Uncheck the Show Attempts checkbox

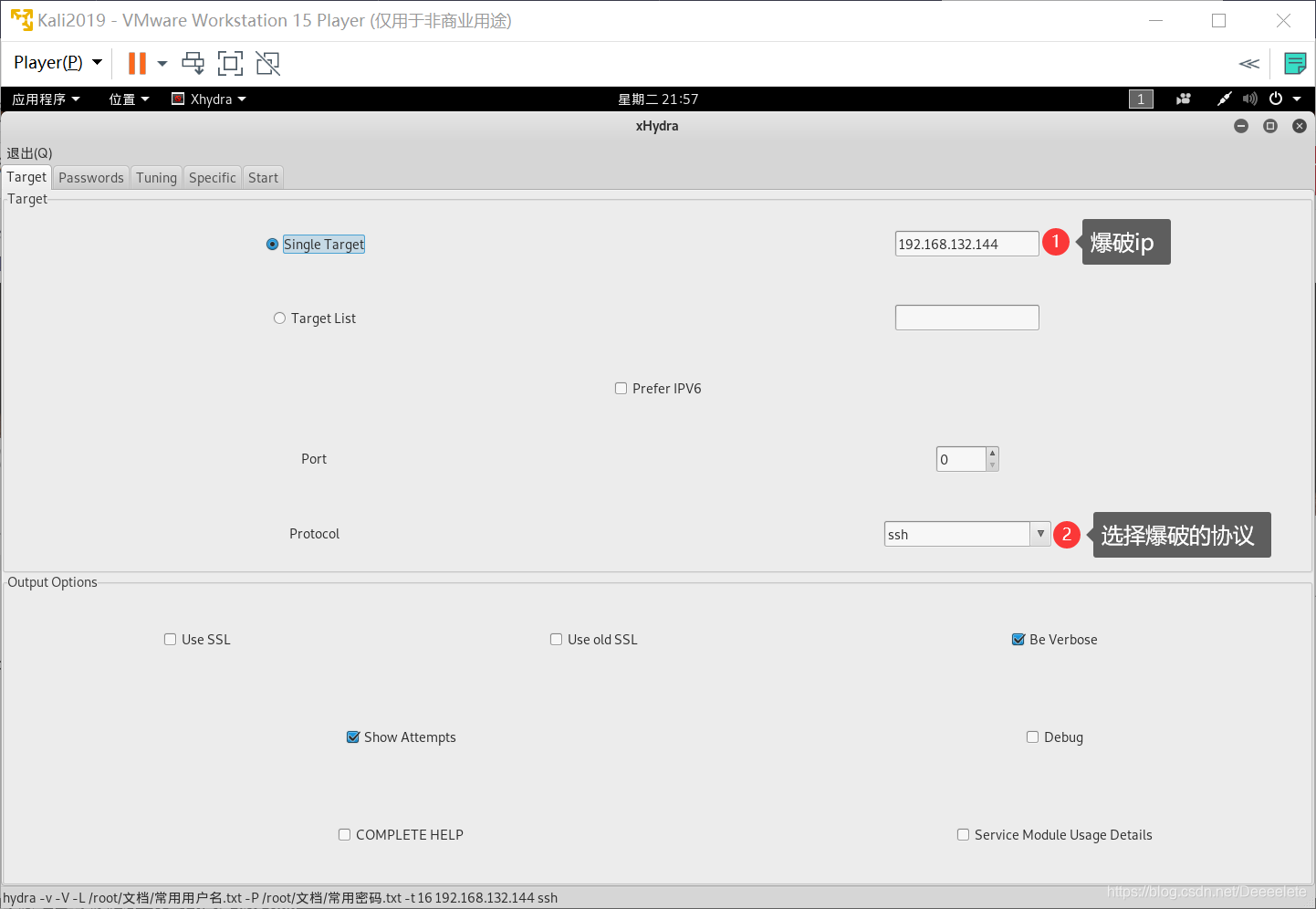pyautogui.click(x=353, y=737)
